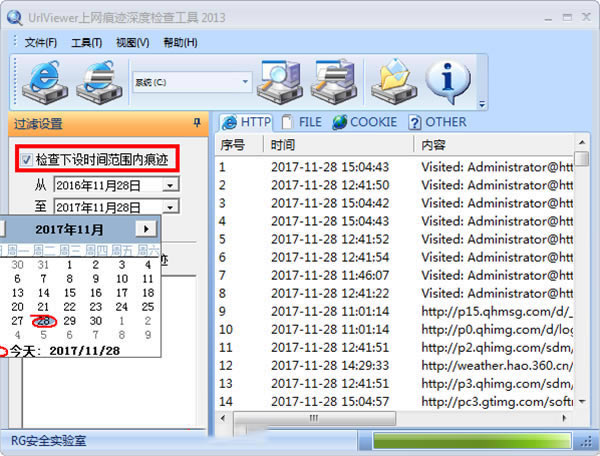Click the eraser computer clean icon

click(x=334, y=82)
